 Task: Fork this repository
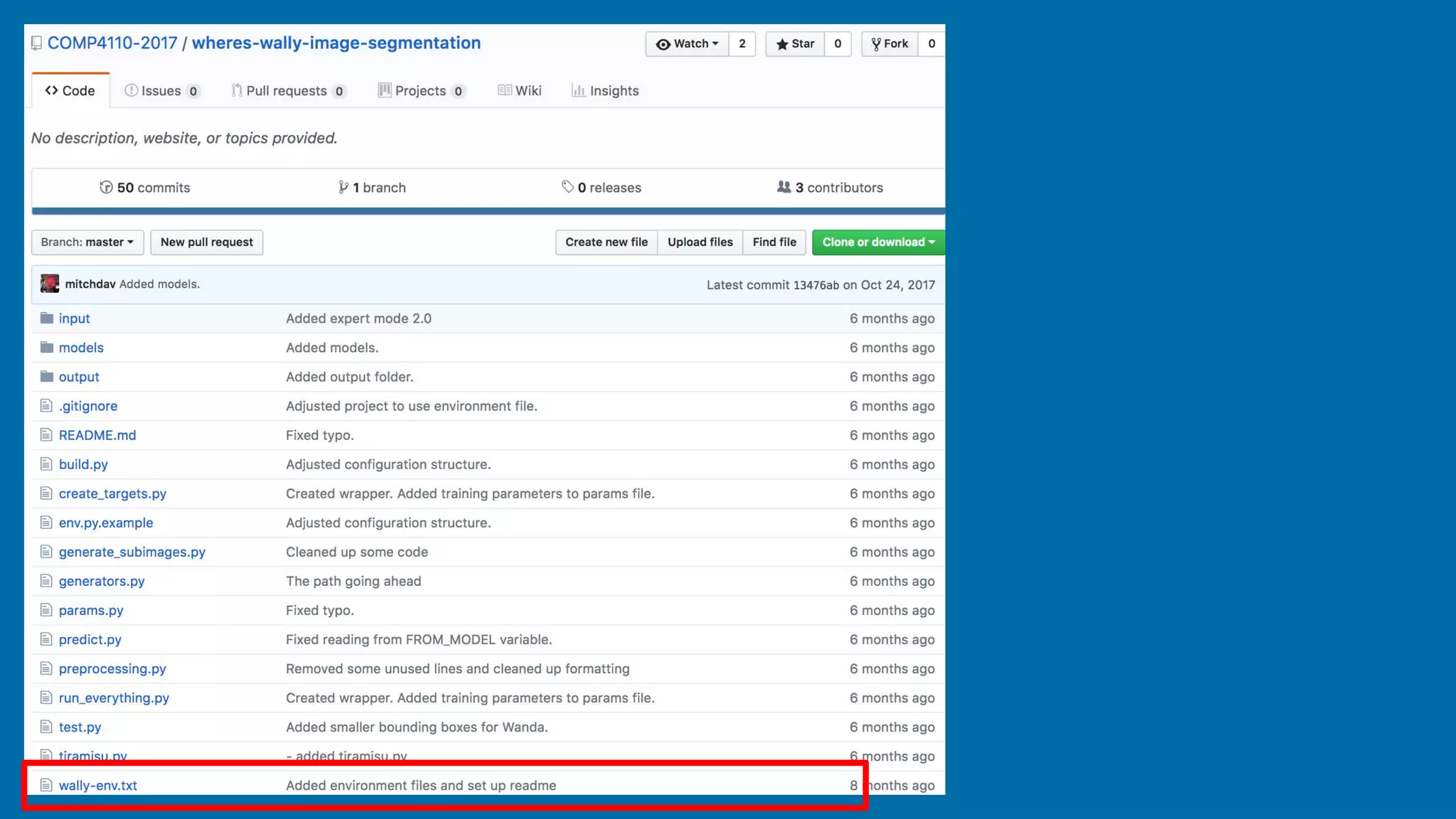889,44
